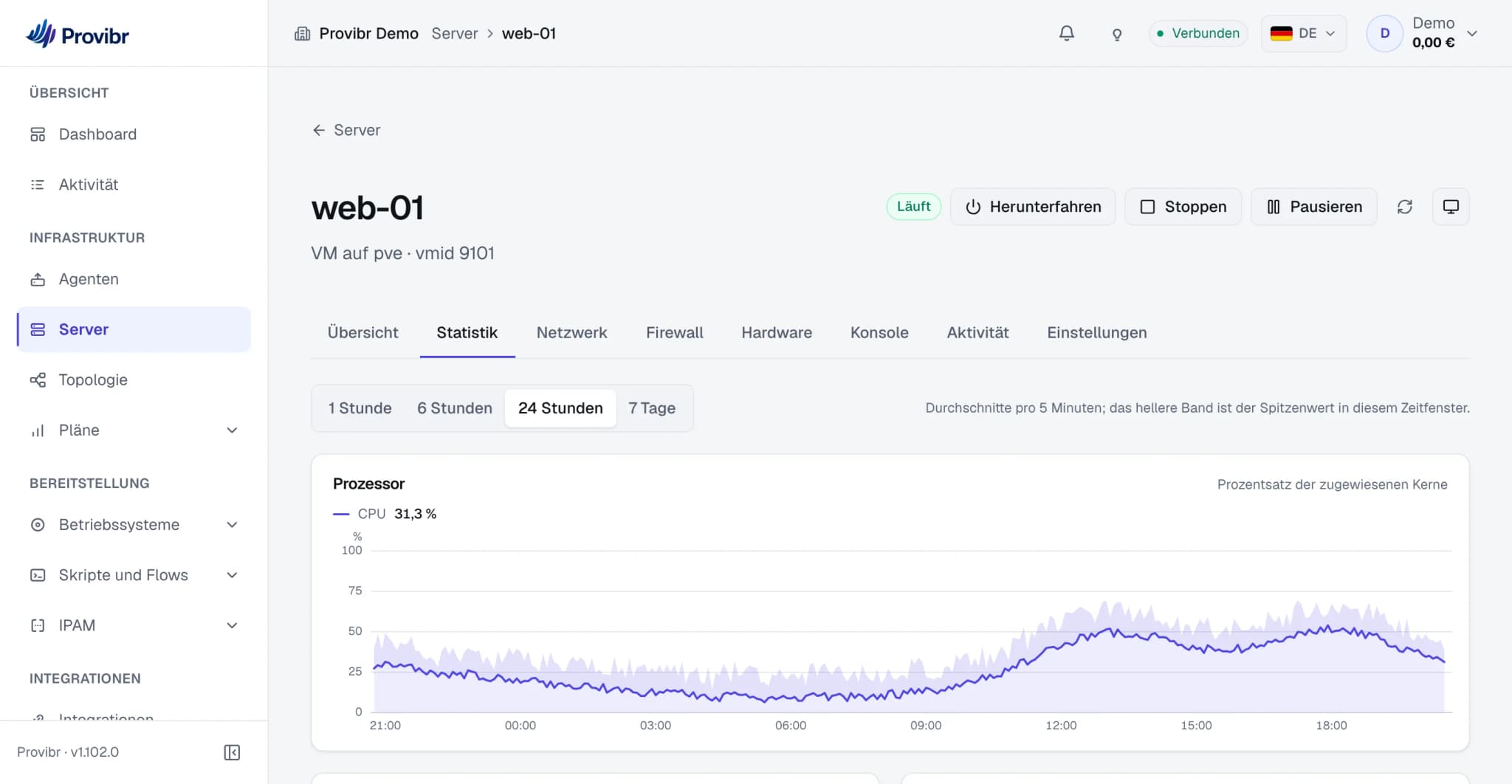This screenshot has width=1512, height=784.
Task: Click the VM auf pve · vmid 9101 text
Action: [402, 253]
